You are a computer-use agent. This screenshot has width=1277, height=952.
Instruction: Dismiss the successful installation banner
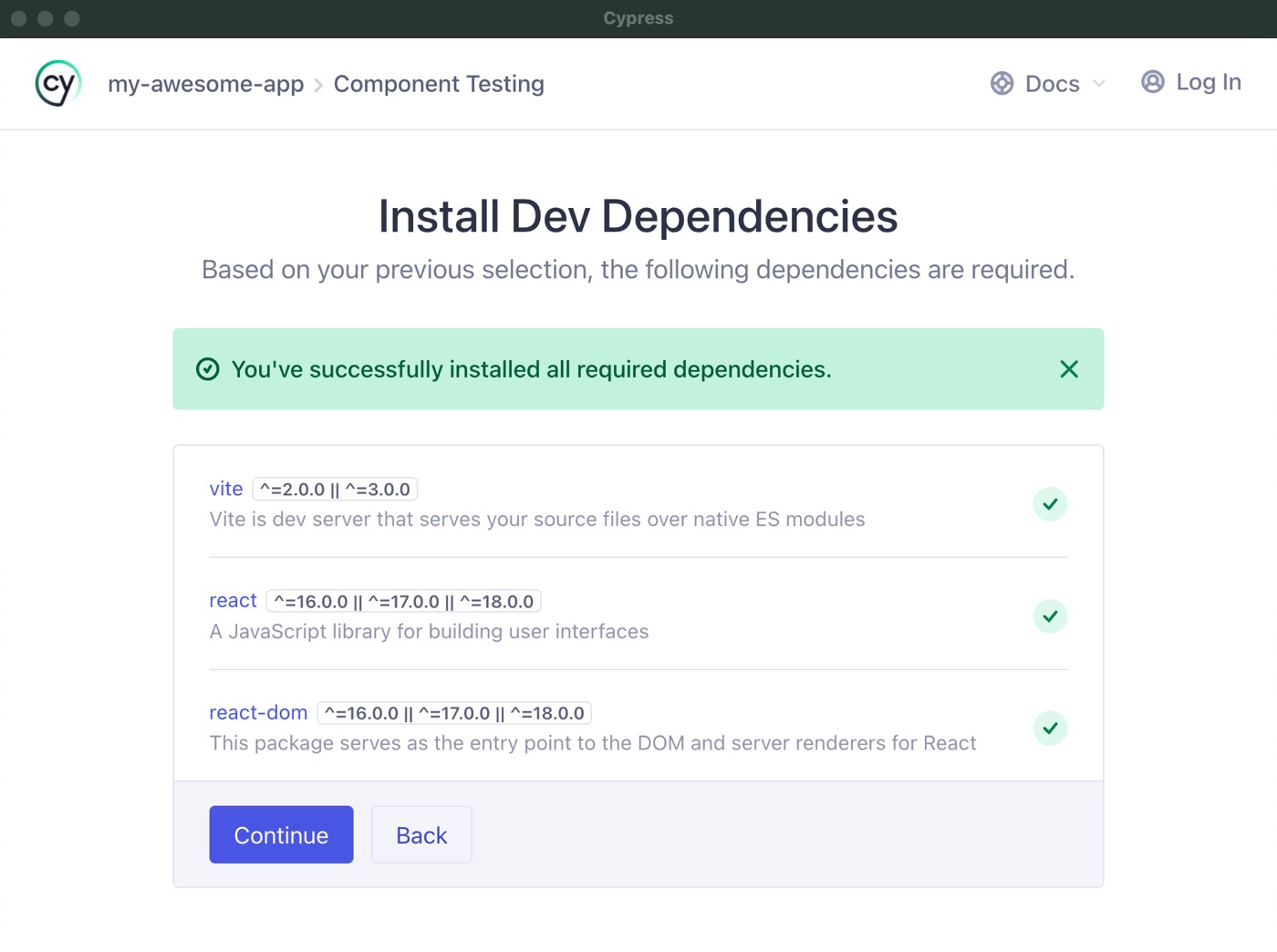(x=1068, y=369)
